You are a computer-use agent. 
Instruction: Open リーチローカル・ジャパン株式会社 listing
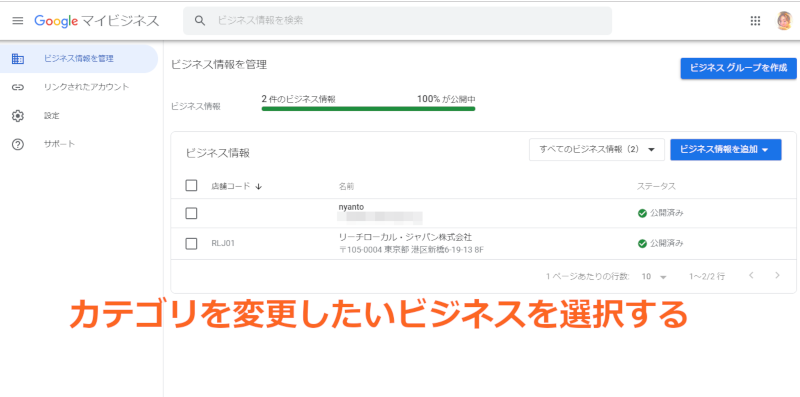[x=405, y=238]
